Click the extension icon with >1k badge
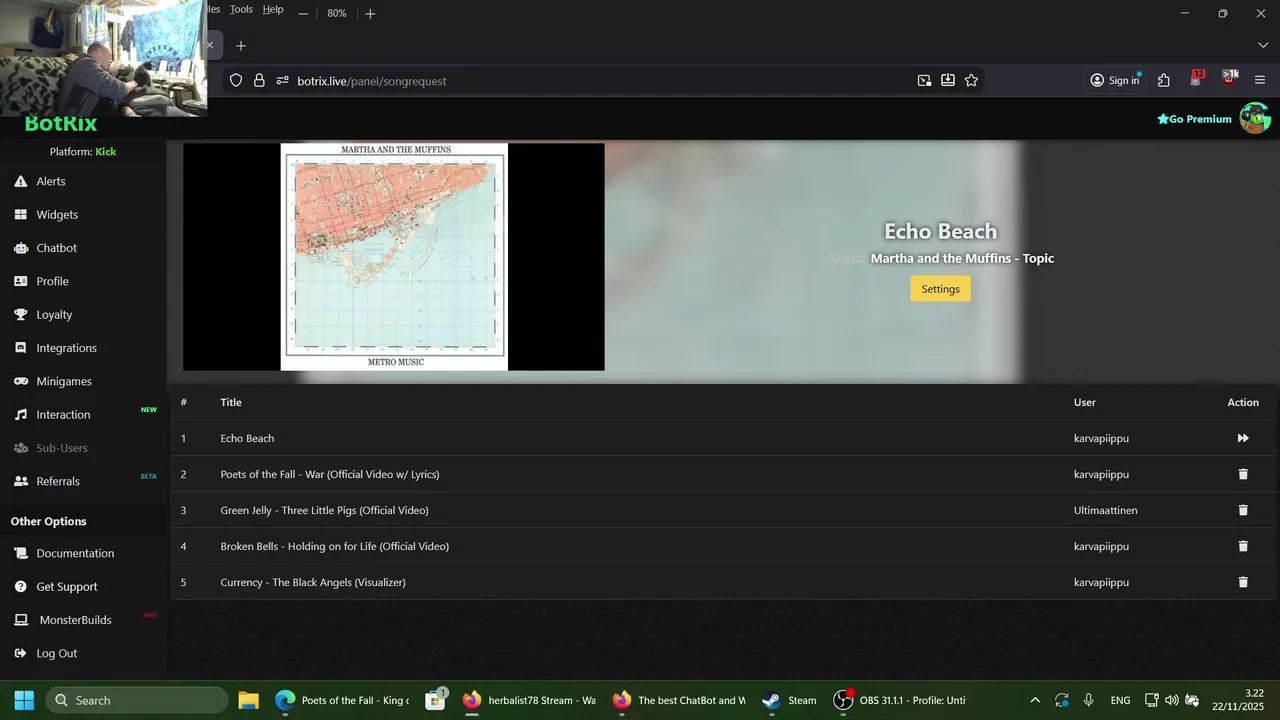 (1229, 79)
